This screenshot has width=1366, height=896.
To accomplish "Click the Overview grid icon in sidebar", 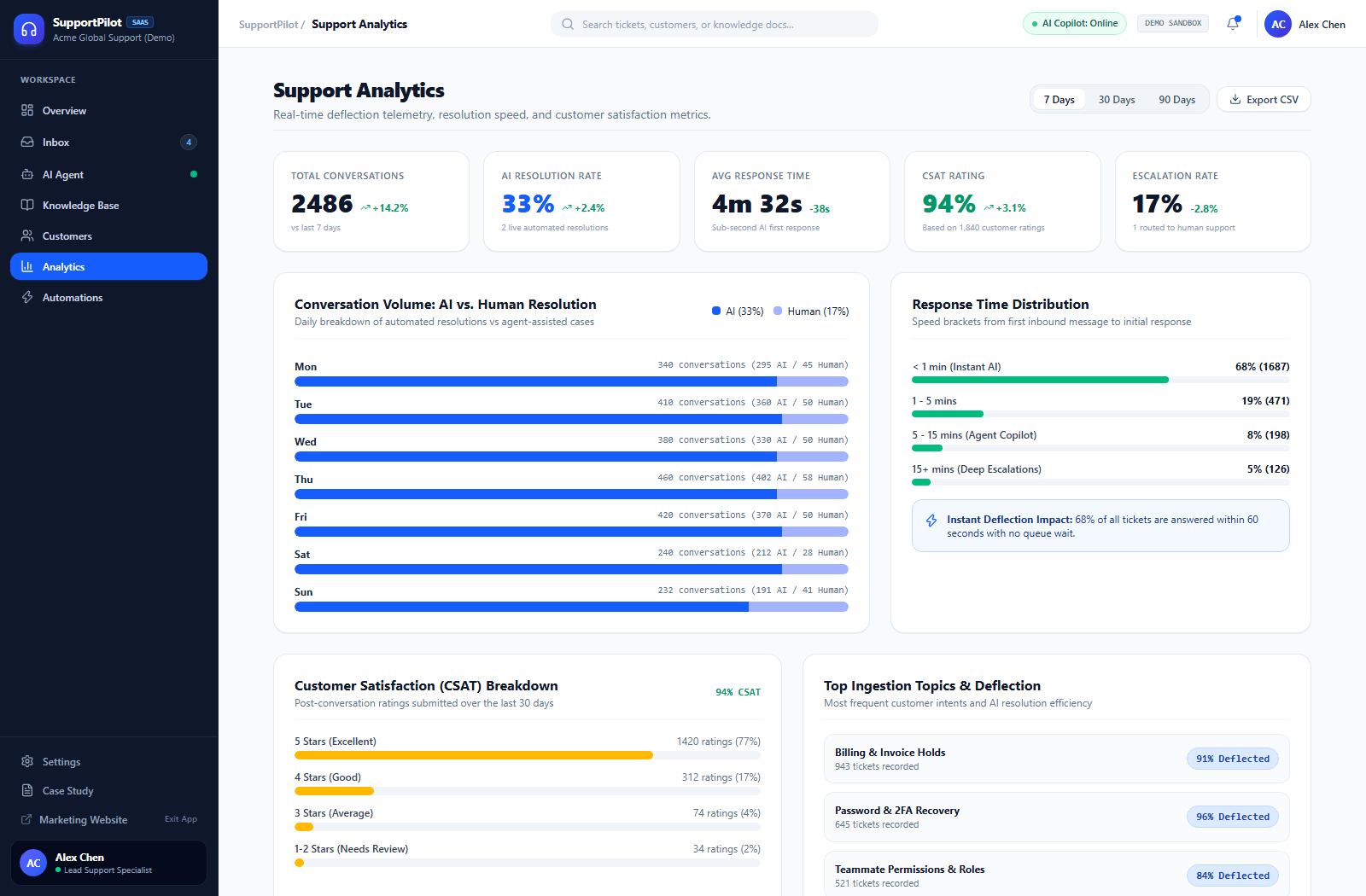I will click(27, 110).
